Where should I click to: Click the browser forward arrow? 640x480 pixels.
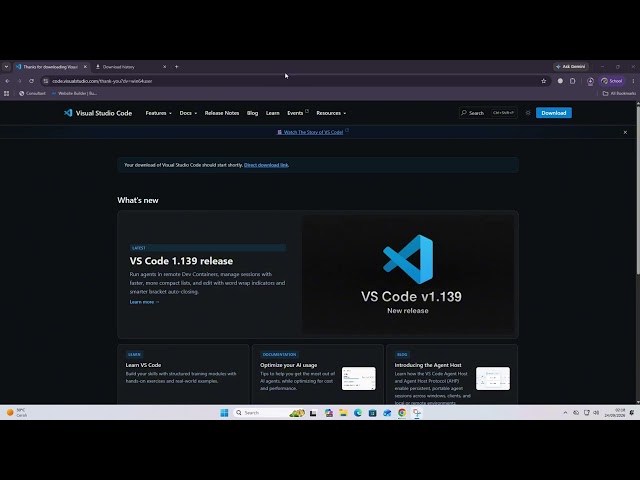[x=19, y=81]
